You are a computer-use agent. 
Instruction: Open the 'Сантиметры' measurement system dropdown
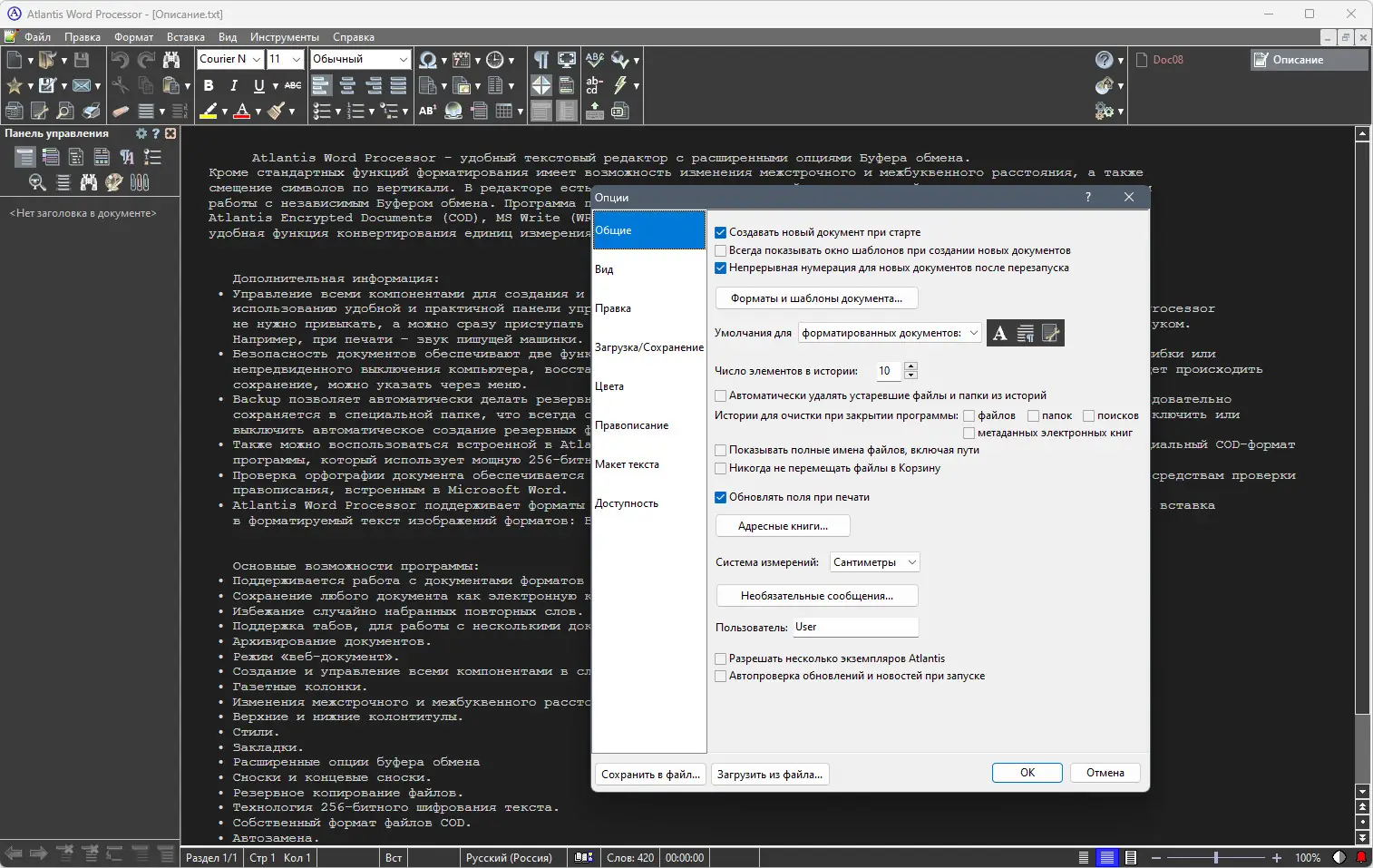point(910,561)
